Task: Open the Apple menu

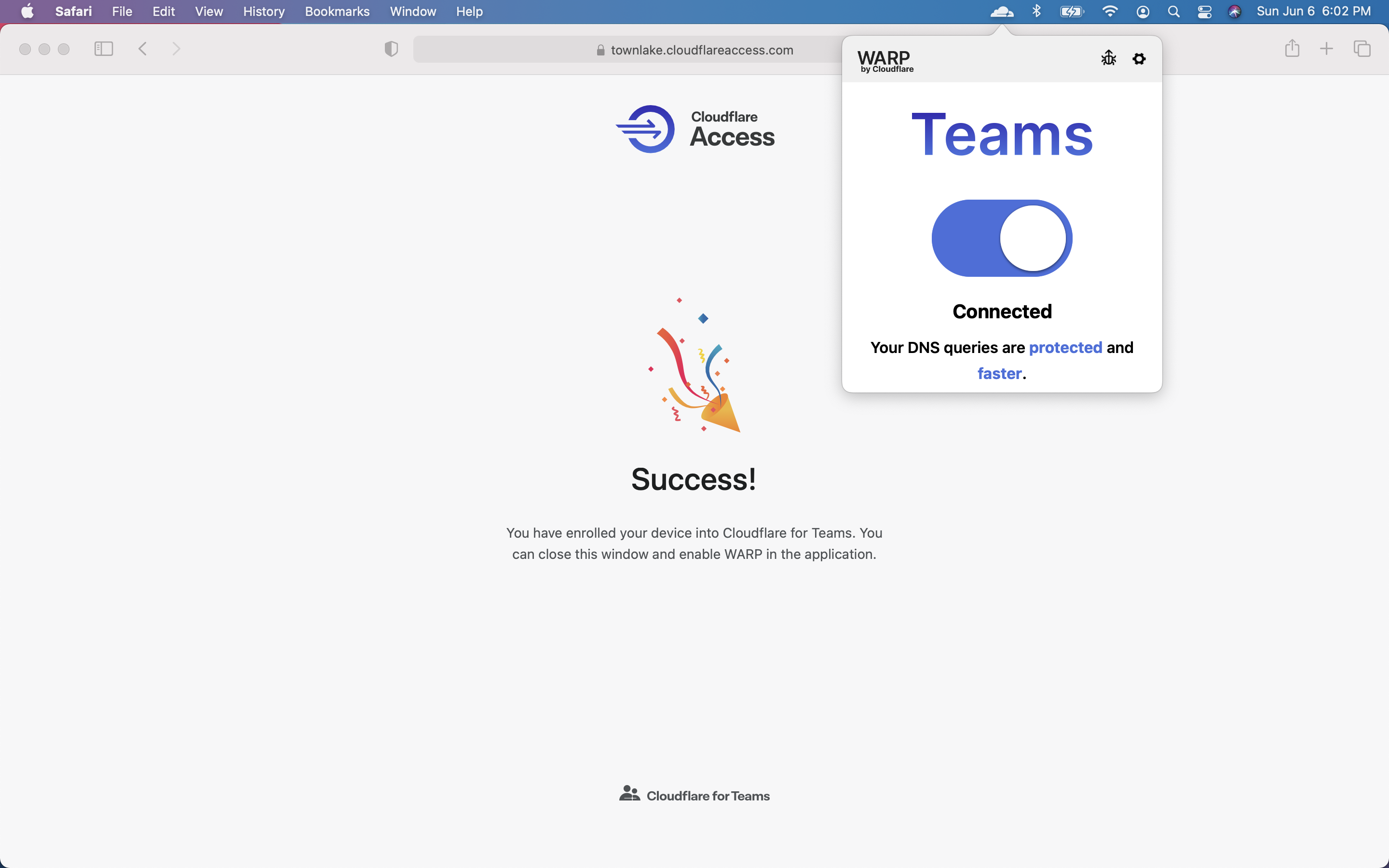Action: (x=27, y=11)
